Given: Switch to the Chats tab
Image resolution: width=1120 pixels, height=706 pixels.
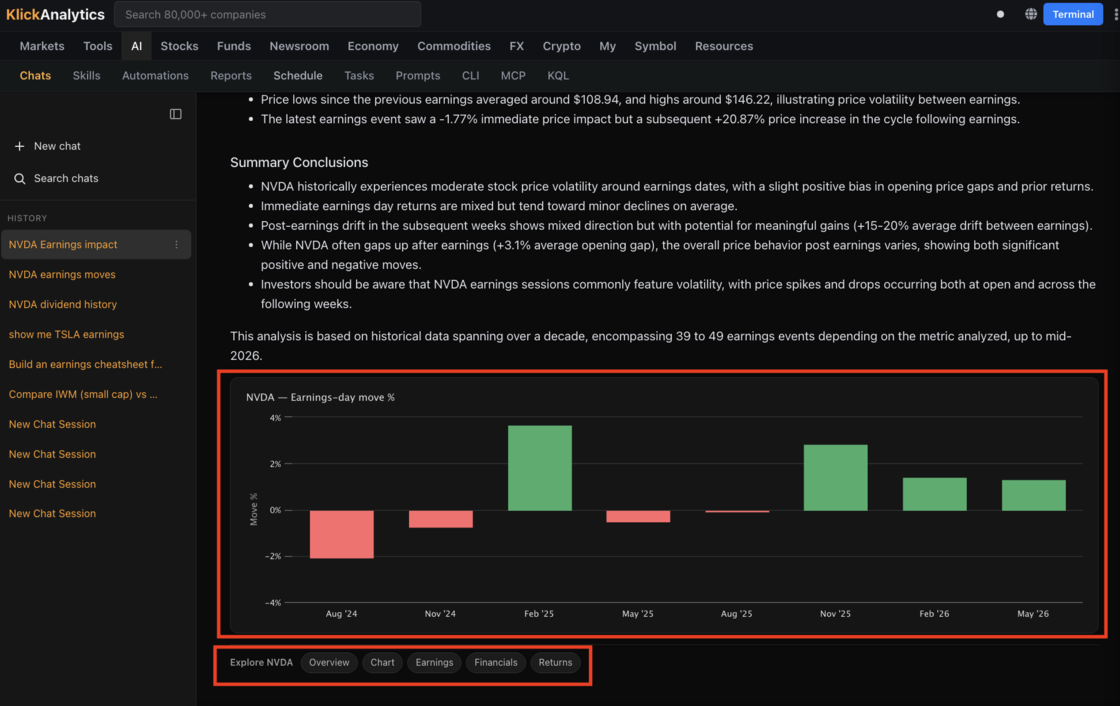Looking at the screenshot, I should [35, 76].
